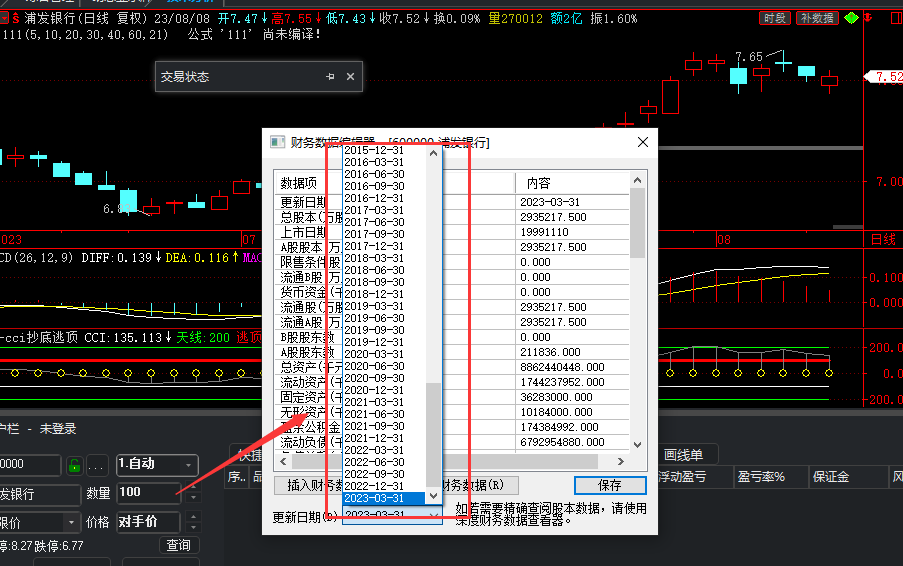Click the red split-panel icon at top right
Image resolution: width=903 pixels, height=566 pixels.
pyautogui.click(x=897, y=18)
